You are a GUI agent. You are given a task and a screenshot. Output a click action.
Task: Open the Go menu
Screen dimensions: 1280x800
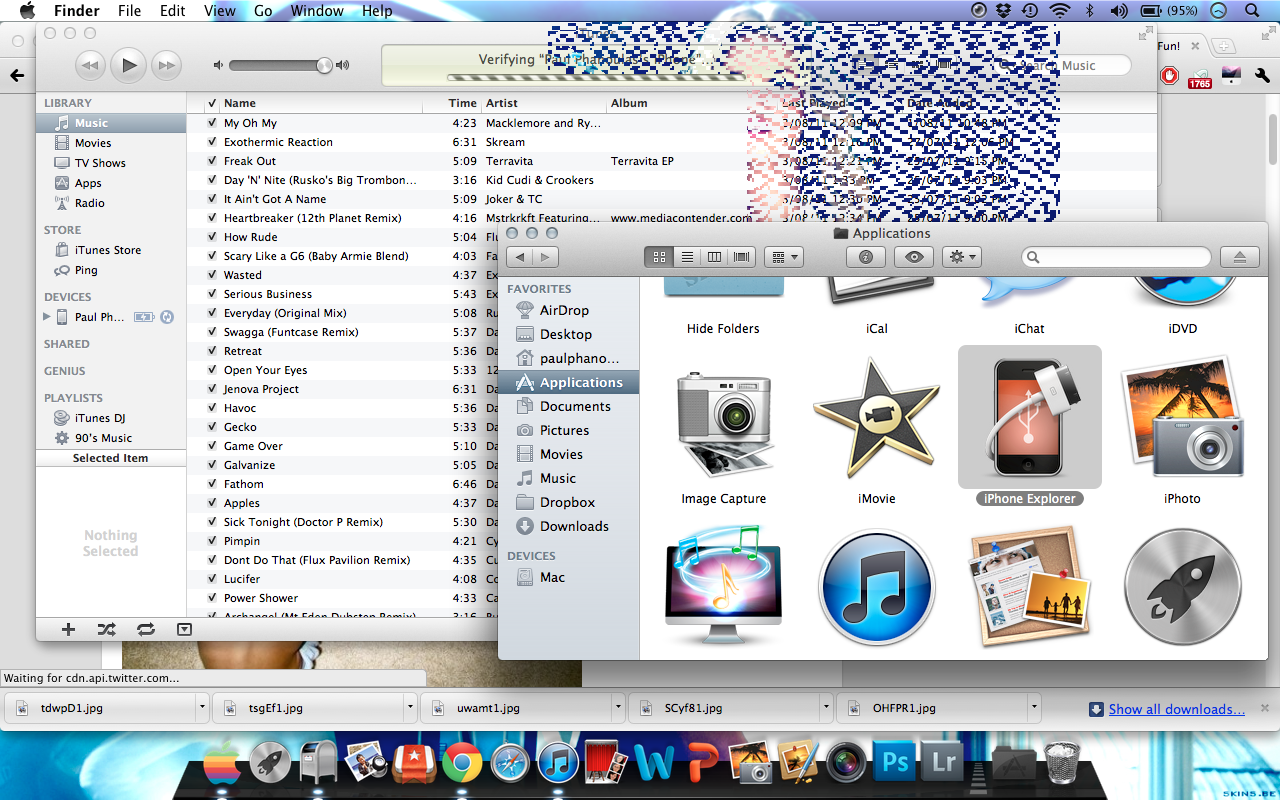click(263, 11)
